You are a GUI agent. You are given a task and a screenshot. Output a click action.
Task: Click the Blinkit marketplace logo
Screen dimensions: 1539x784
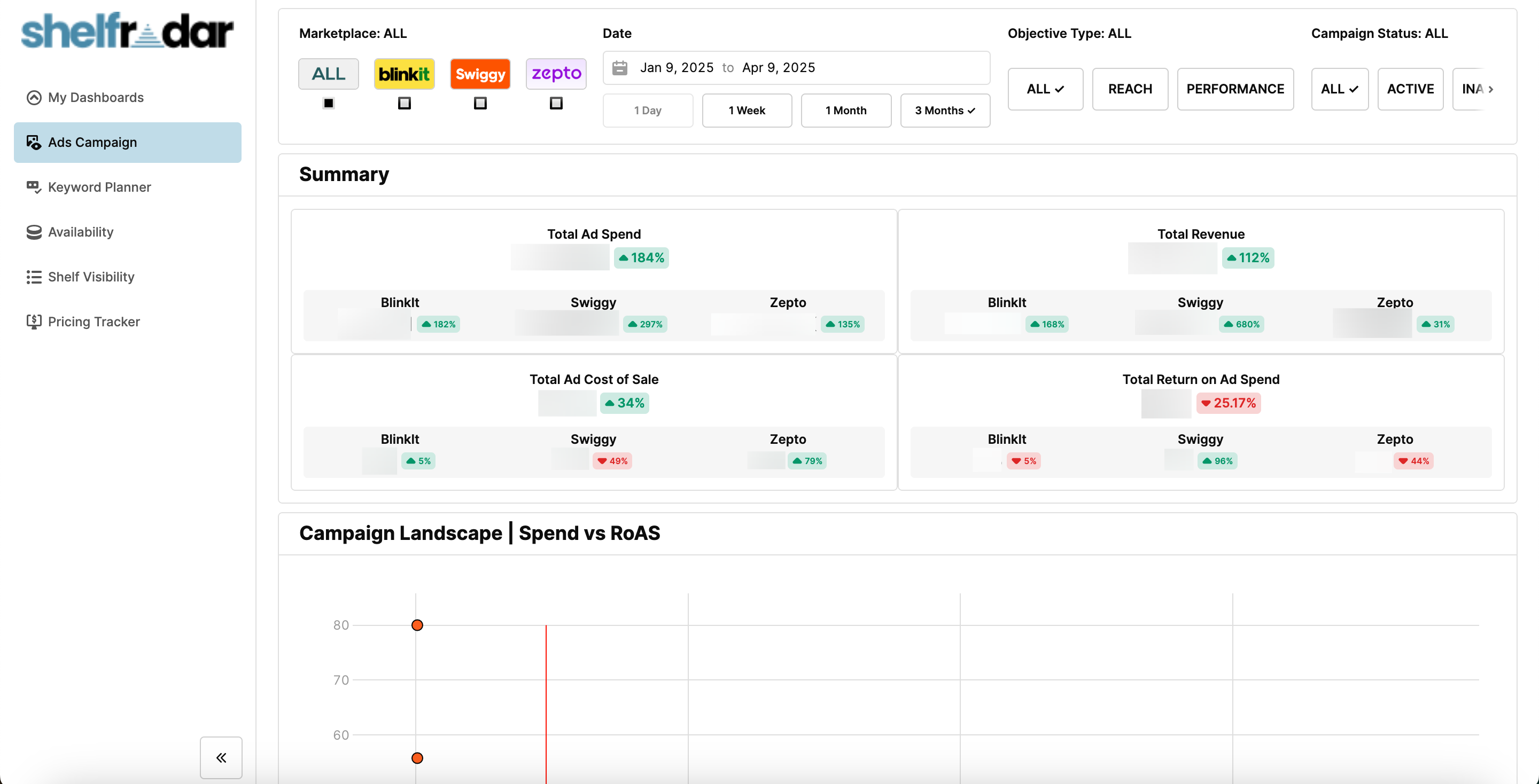[x=404, y=74]
